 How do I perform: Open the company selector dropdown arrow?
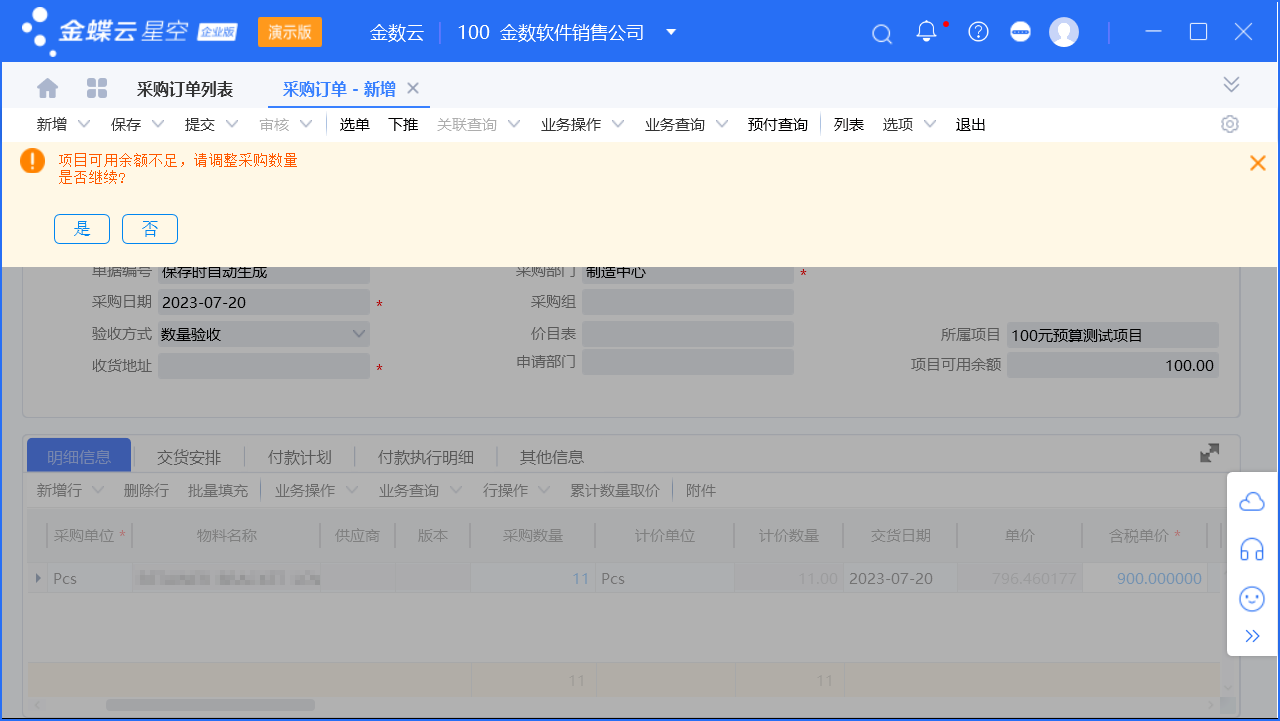tap(671, 32)
